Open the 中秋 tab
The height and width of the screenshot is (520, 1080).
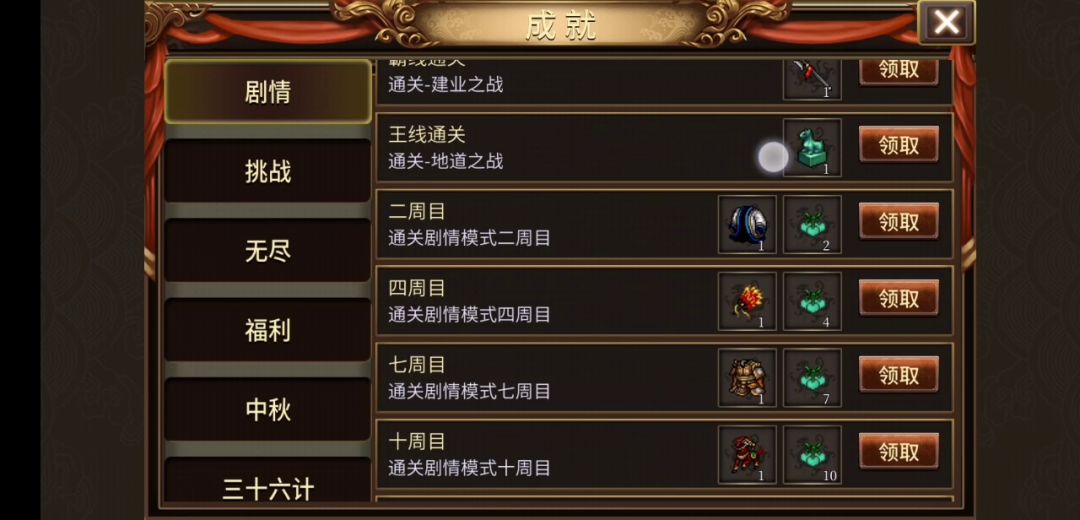[268, 410]
